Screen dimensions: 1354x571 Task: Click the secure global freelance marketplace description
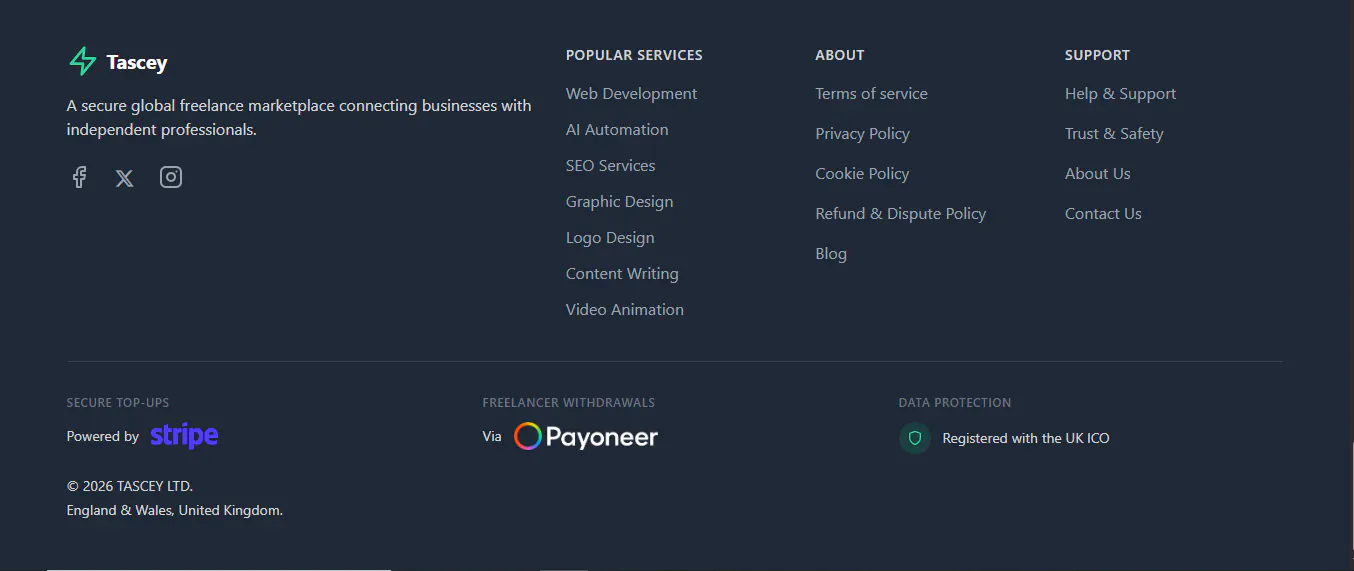[x=299, y=118]
